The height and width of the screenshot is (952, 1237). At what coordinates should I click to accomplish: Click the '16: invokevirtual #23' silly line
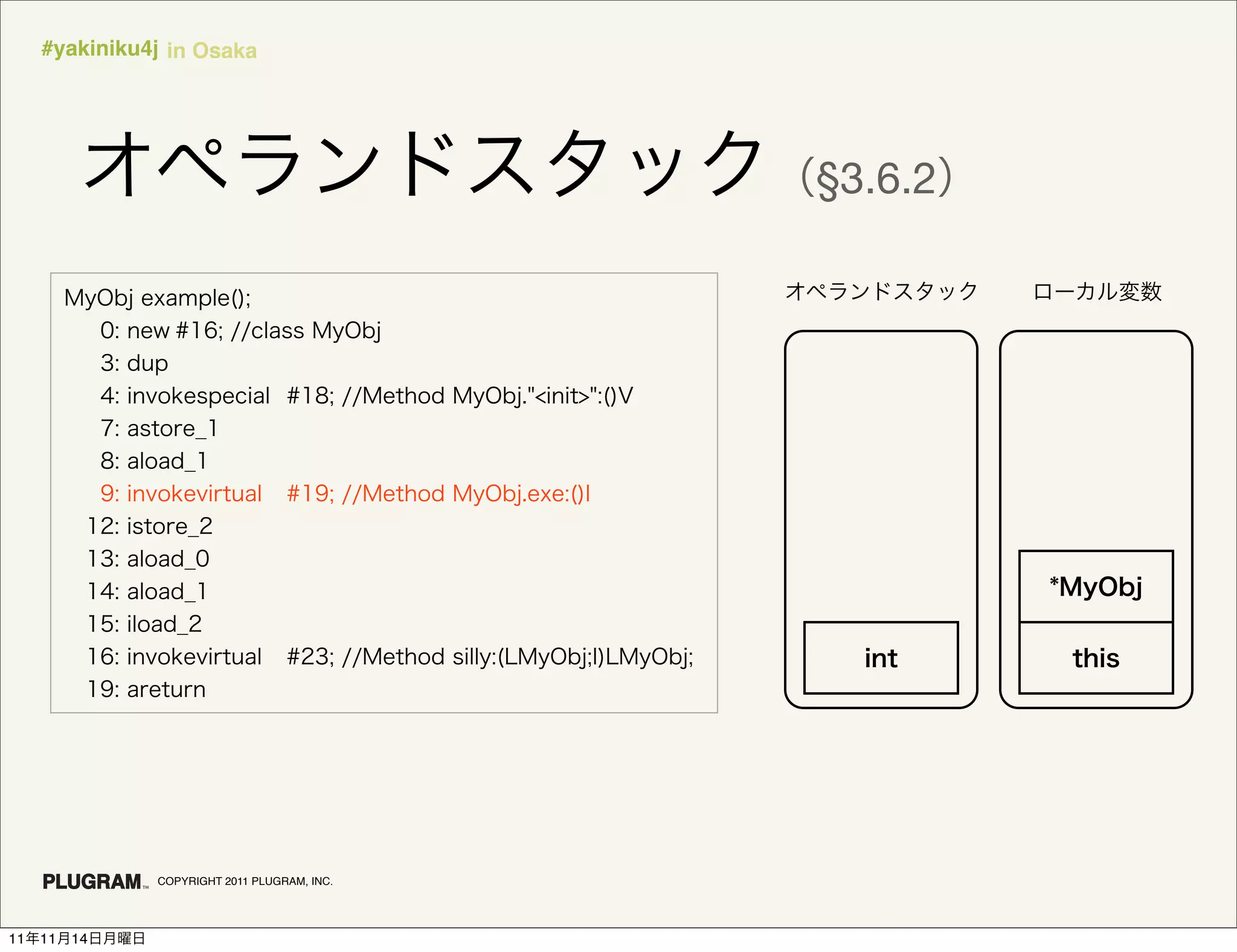[x=390, y=657]
